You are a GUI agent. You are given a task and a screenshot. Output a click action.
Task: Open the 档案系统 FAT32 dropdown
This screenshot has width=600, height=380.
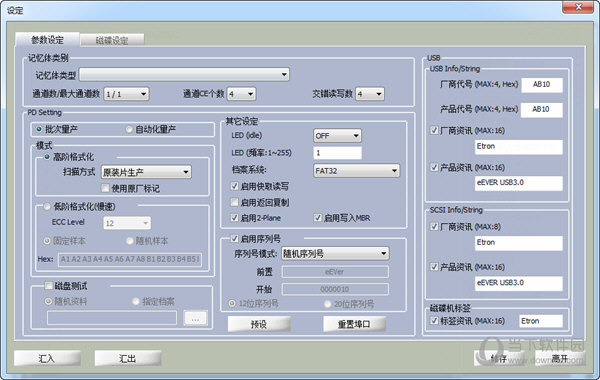click(x=356, y=171)
